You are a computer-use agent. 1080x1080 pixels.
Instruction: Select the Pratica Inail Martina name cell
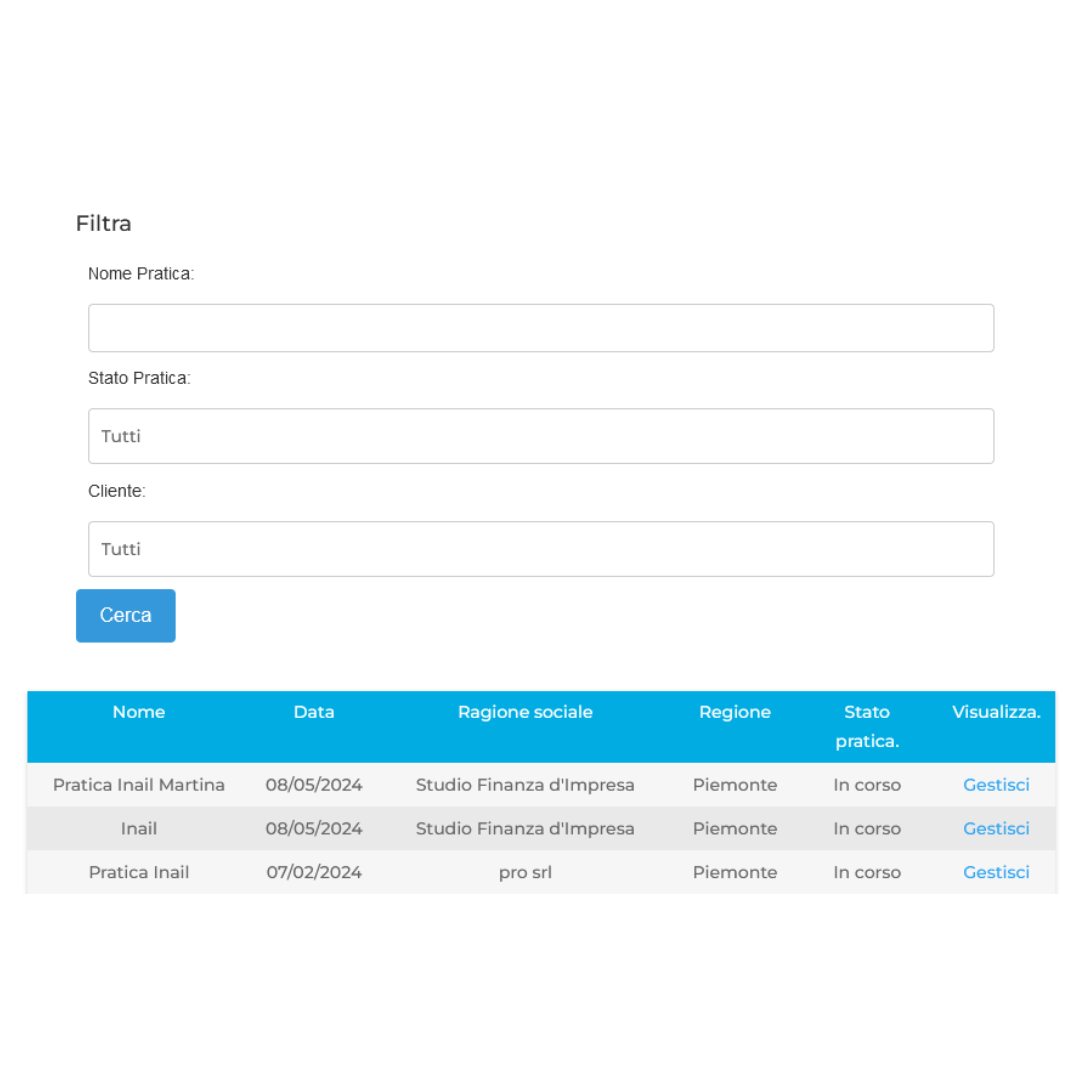(139, 785)
